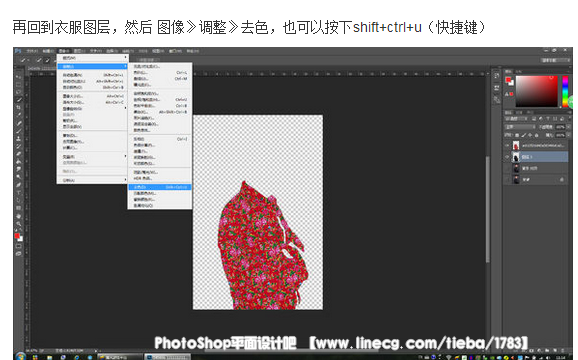Image resolution: width=578 pixels, height=360 pixels.
Task: Select the Pen tool
Action: [x=18, y=185]
